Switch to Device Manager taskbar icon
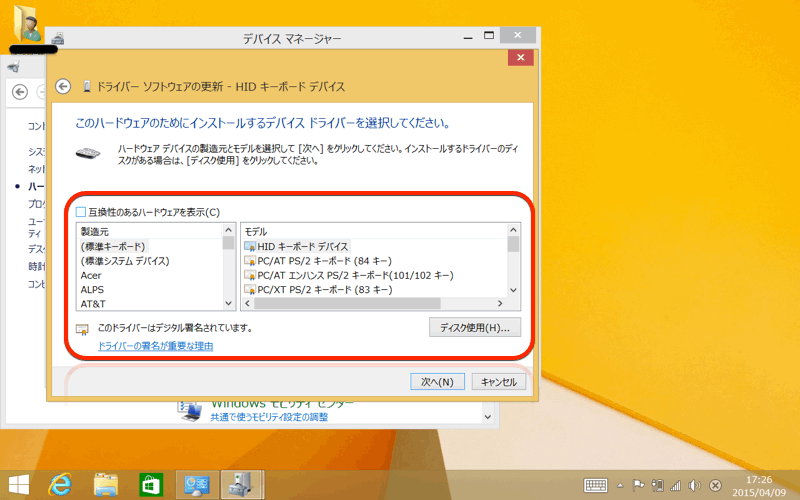800x500 pixels. pyautogui.click(x=240, y=484)
